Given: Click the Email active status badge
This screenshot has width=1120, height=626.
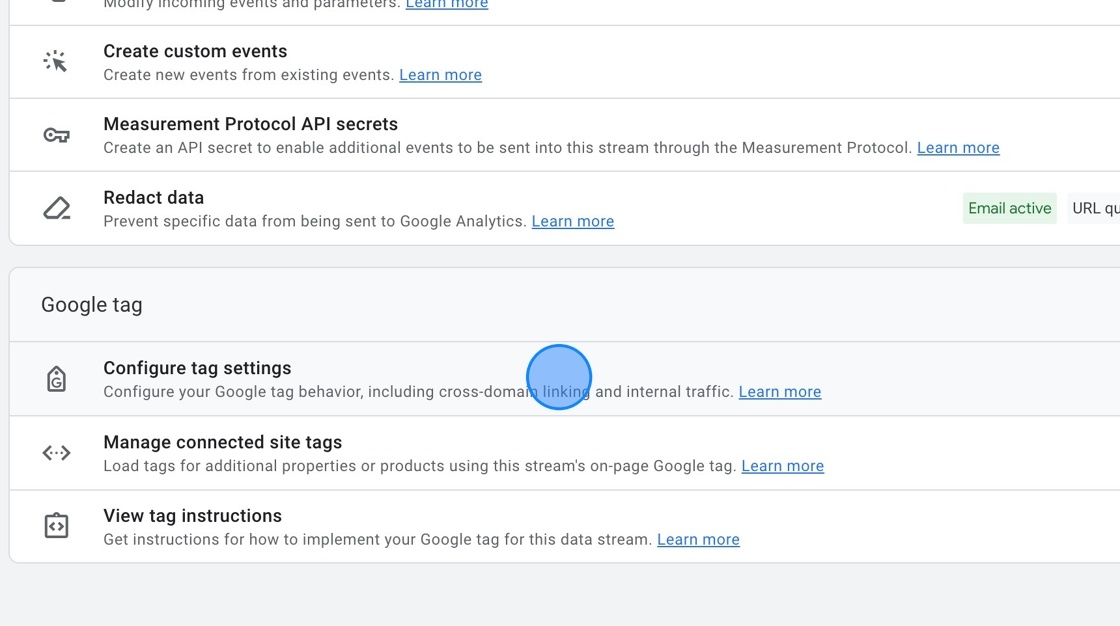Looking at the screenshot, I should 1009,208.
